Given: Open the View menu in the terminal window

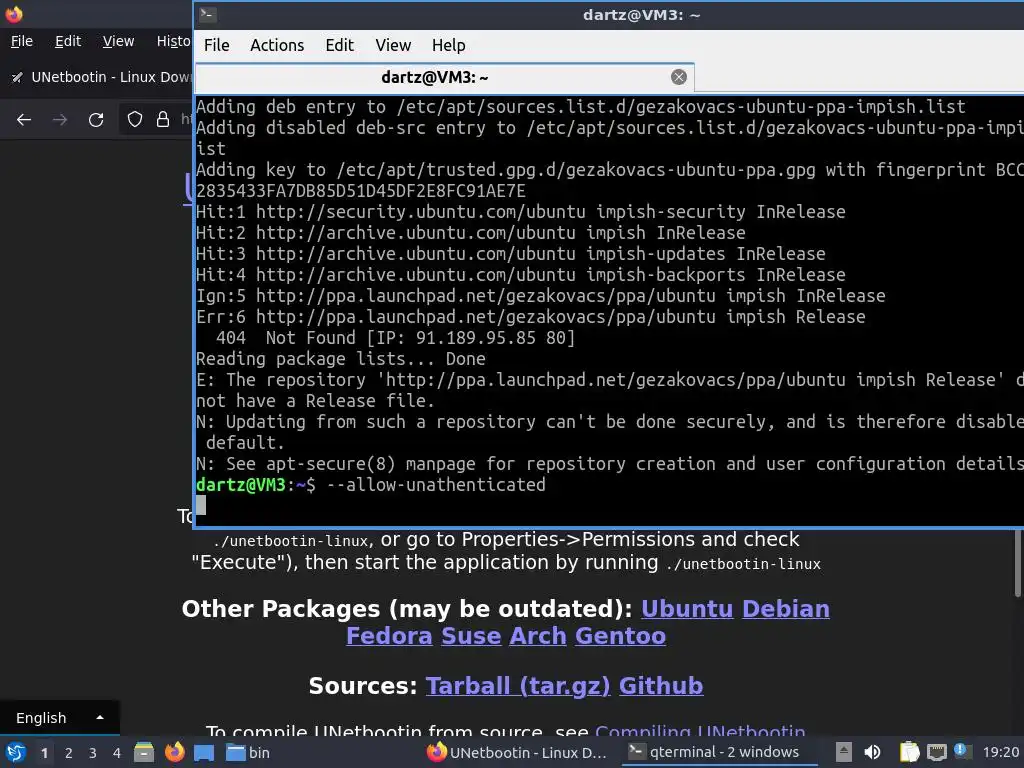Looking at the screenshot, I should (393, 45).
